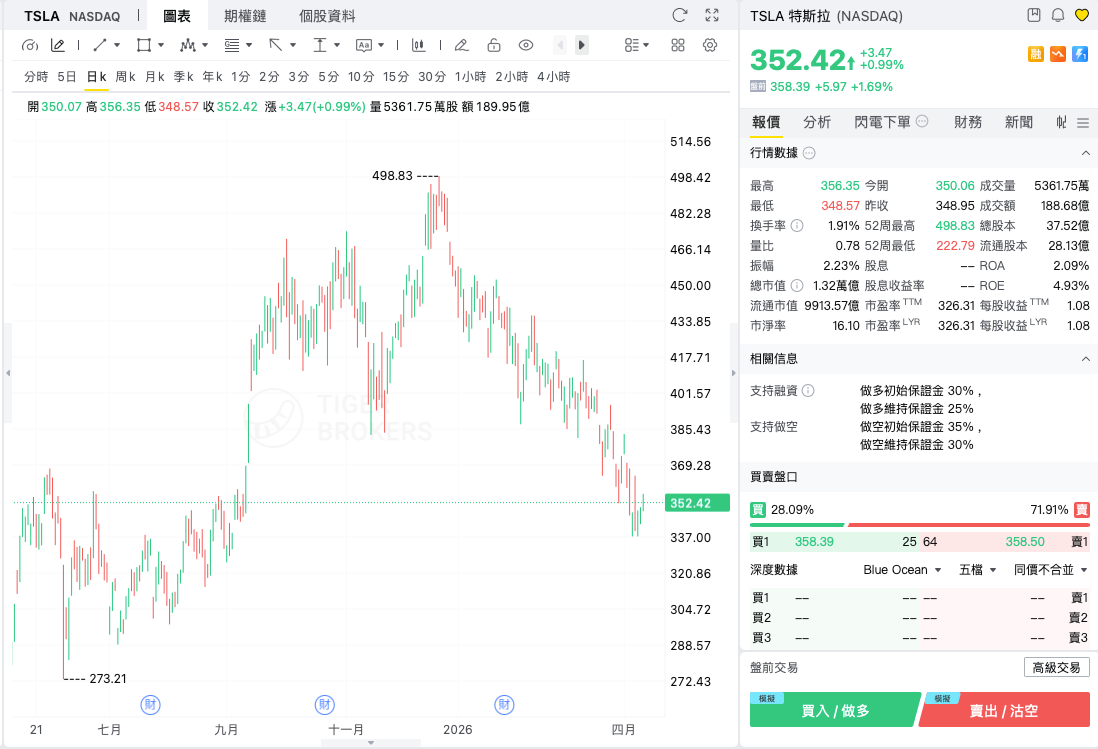Select the 15分 chart interval
The width and height of the screenshot is (1098, 749).
coord(396,76)
